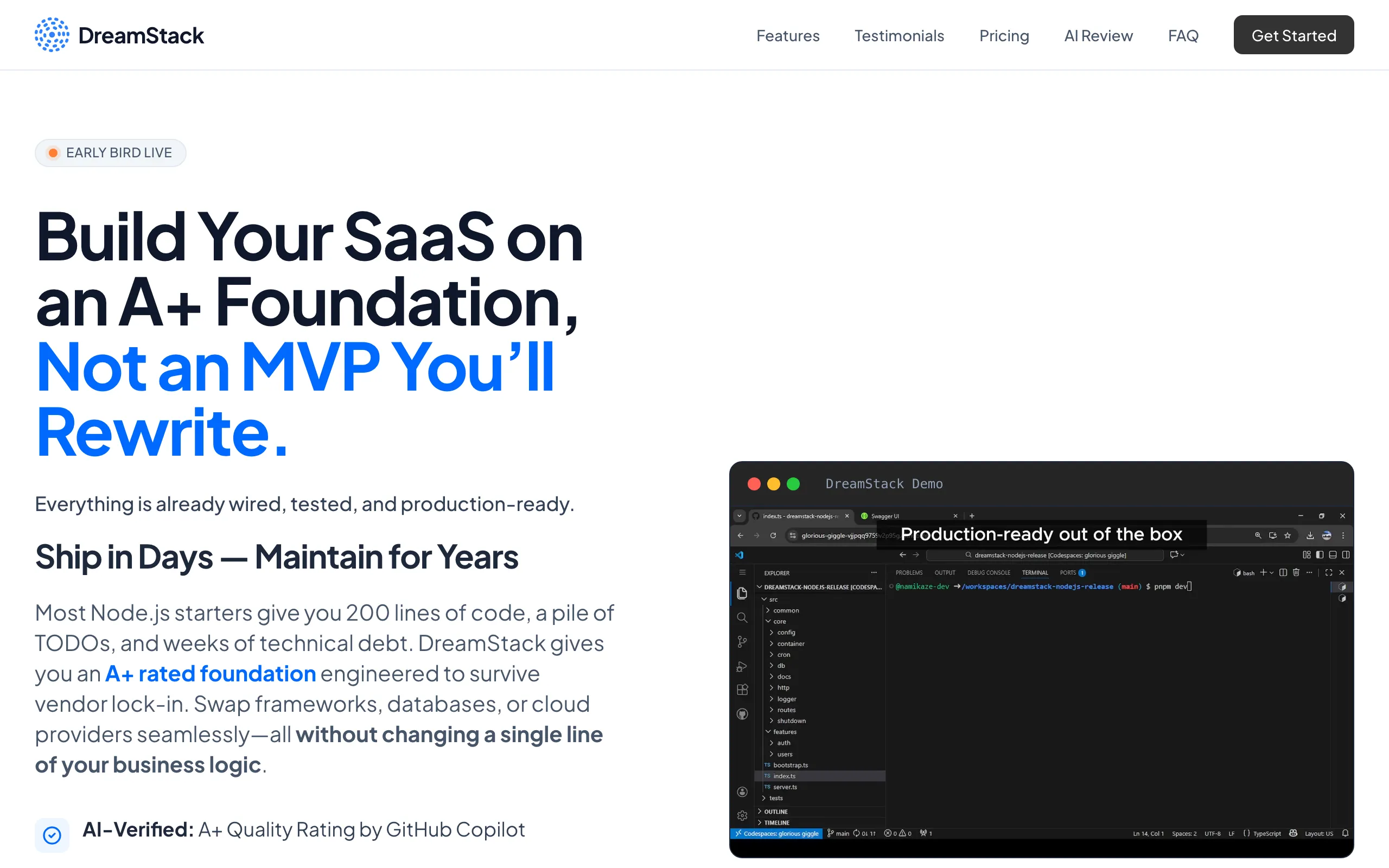Select the index.ts browser tab
The image size is (1389, 868).
click(801, 515)
